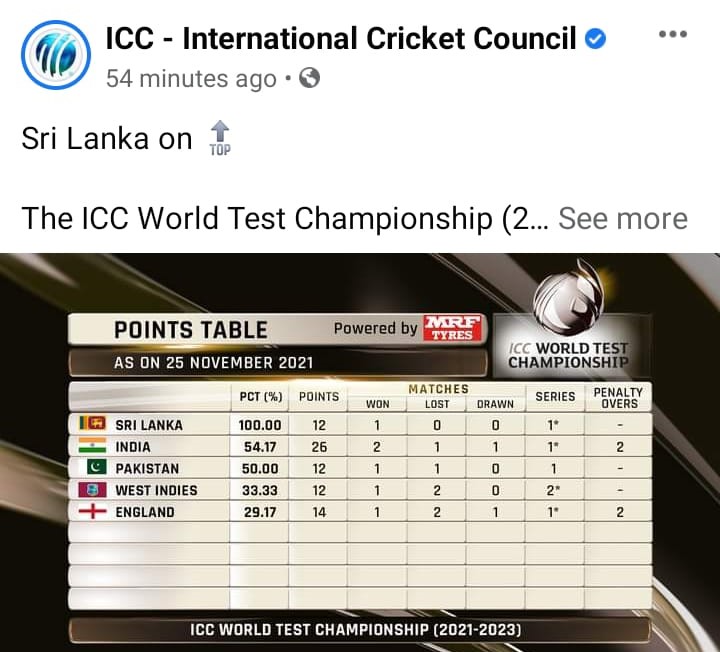Click the England flag icon

coord(92,511)
